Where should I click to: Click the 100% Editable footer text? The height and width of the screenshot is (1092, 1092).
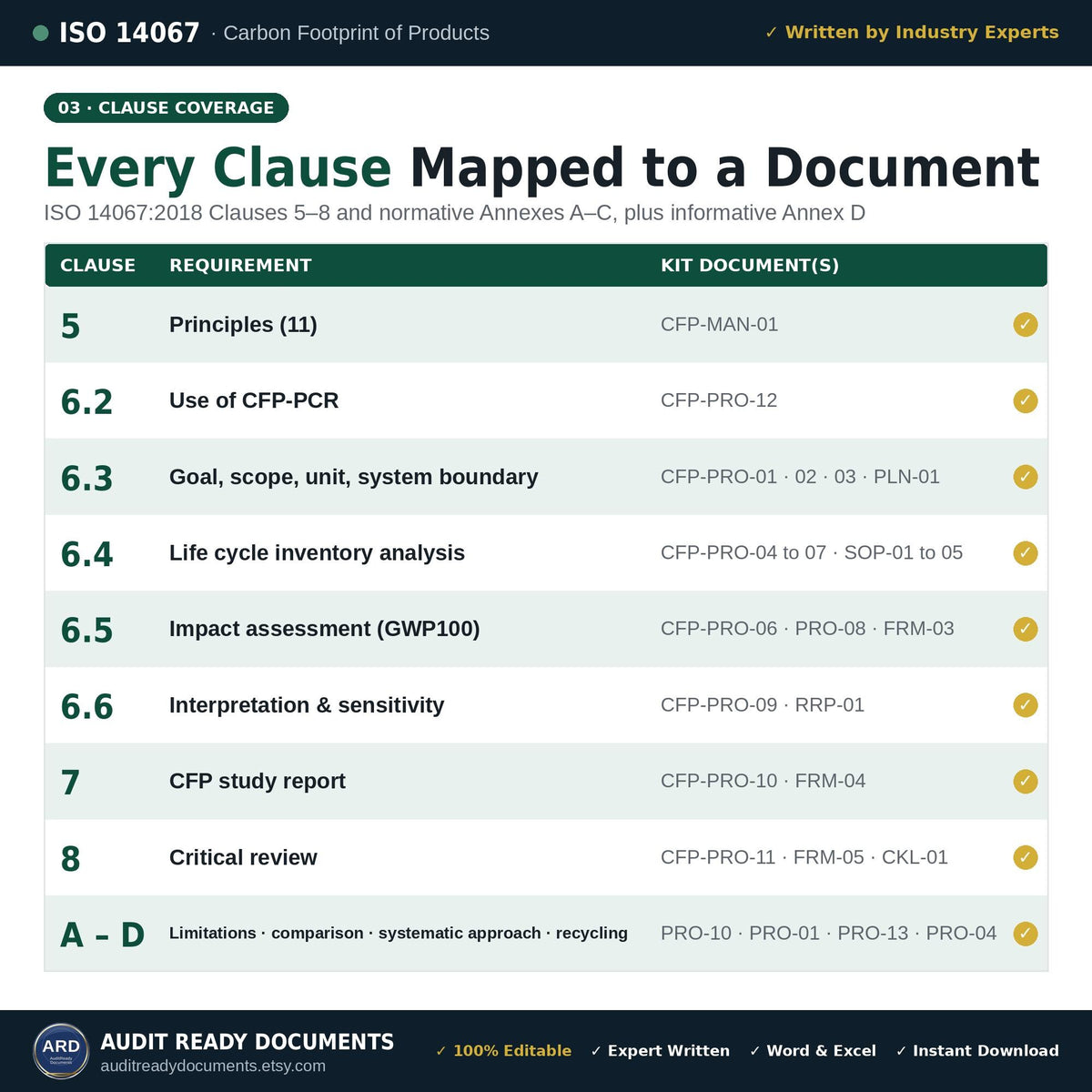click(x=503, y=1051)
